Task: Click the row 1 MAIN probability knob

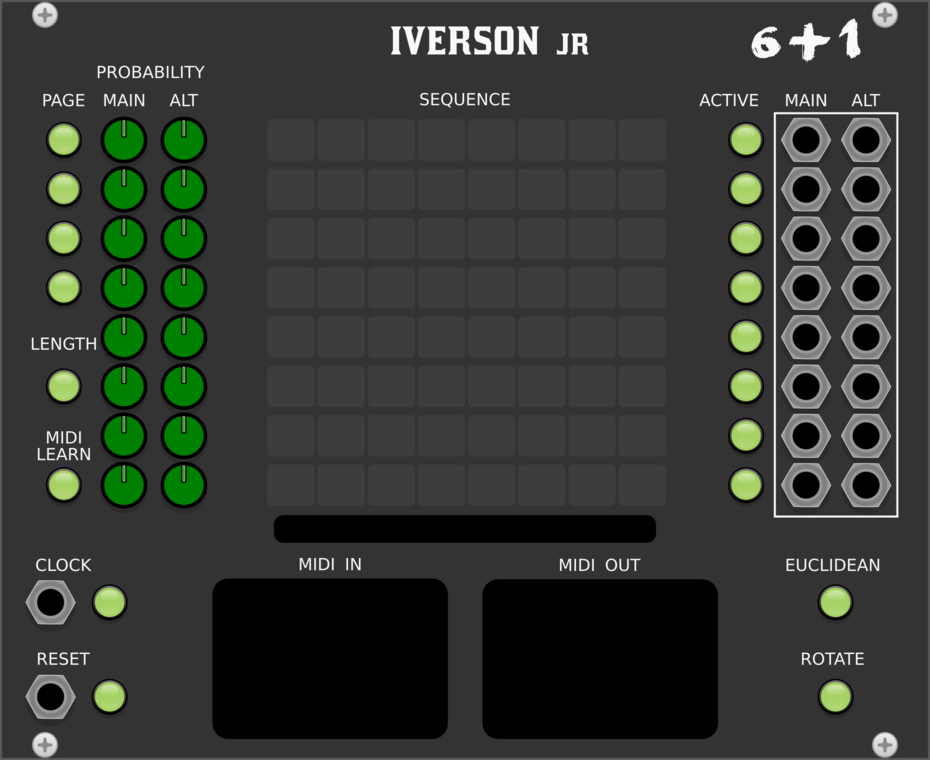Action: pos(124,140)
